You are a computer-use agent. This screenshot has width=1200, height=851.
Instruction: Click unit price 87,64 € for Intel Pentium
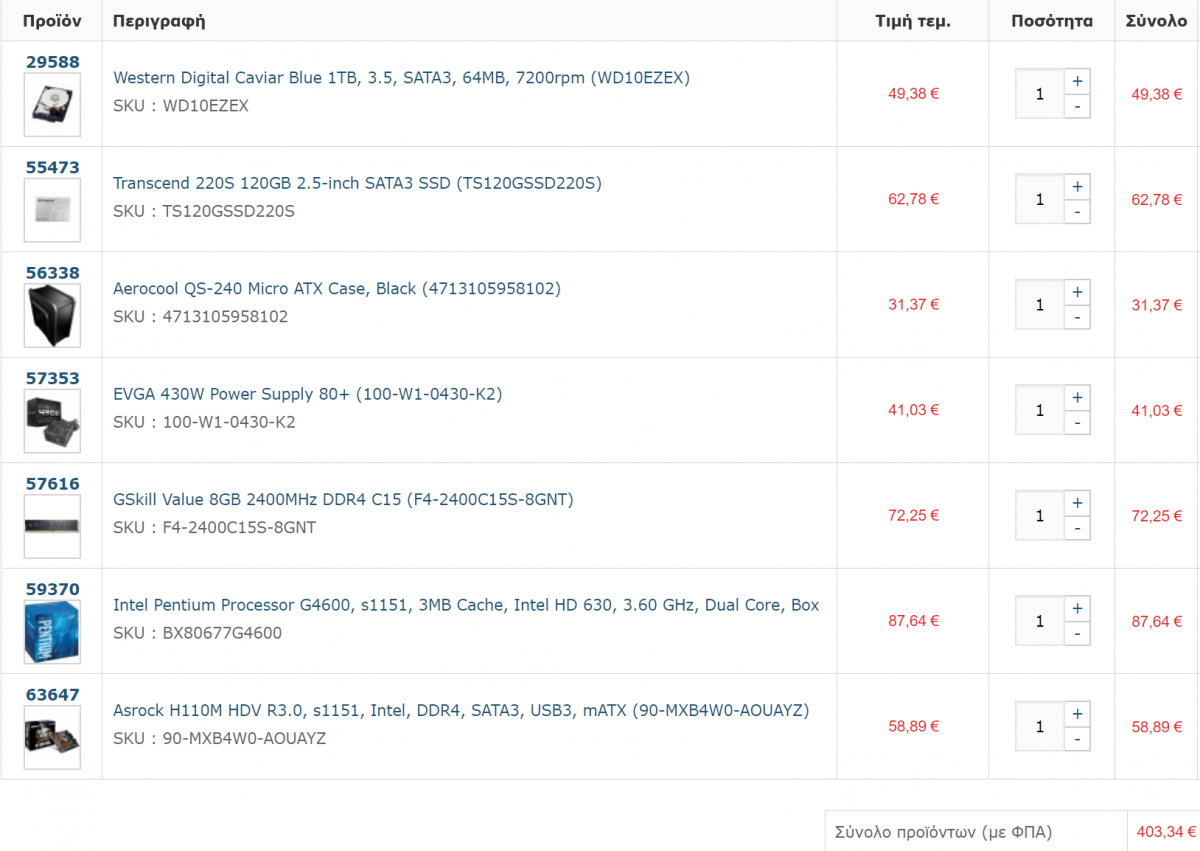913,621
